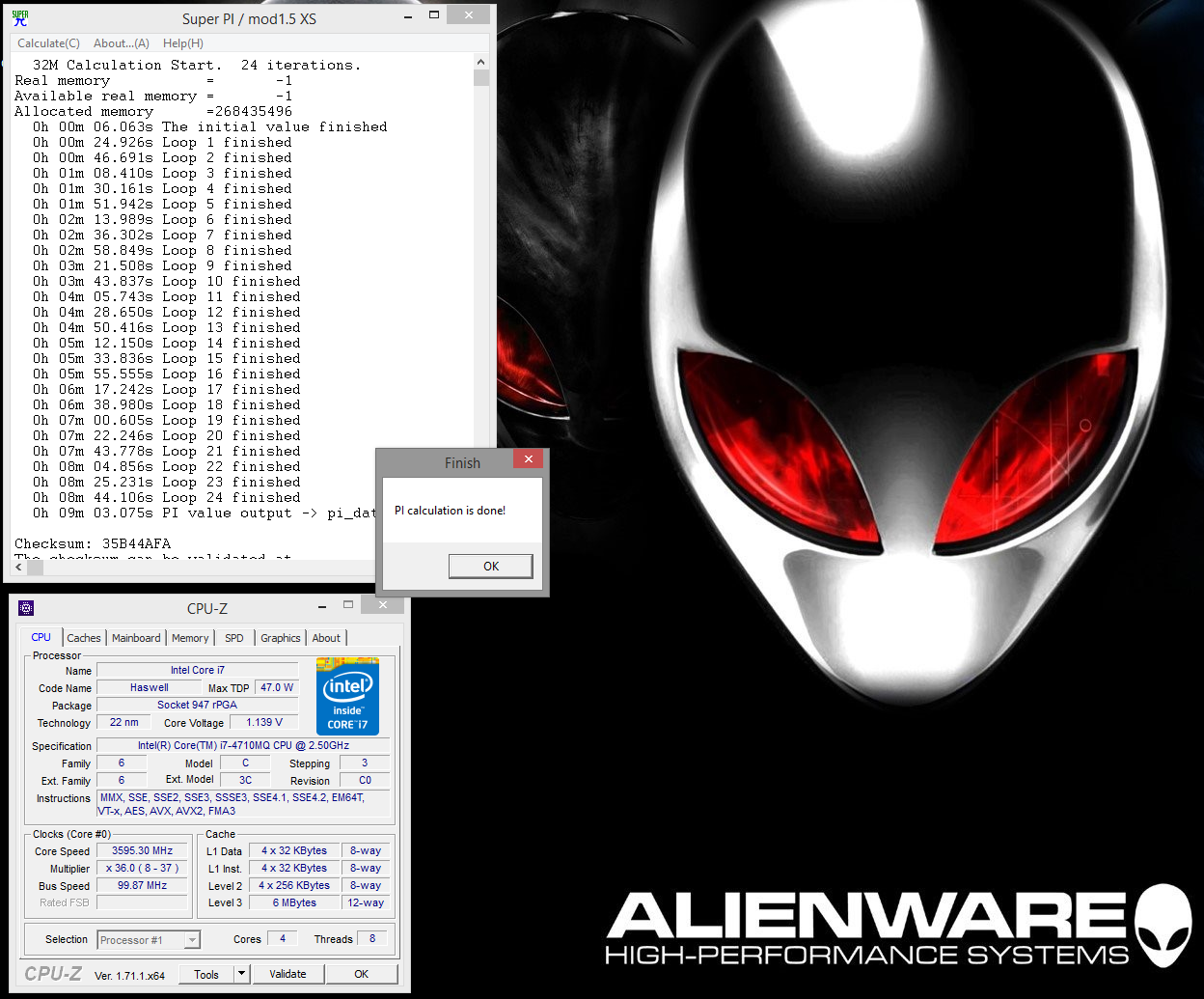Open the About...(A) menu in Super PI
Screen dimensions: 1204x999
pyautogui.click(x=122, y=43)
